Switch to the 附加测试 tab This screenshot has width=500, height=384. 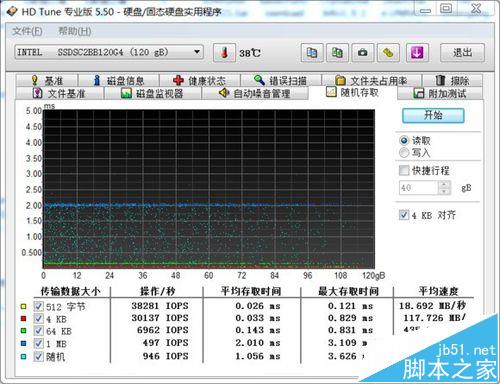[x=440, y=93]
